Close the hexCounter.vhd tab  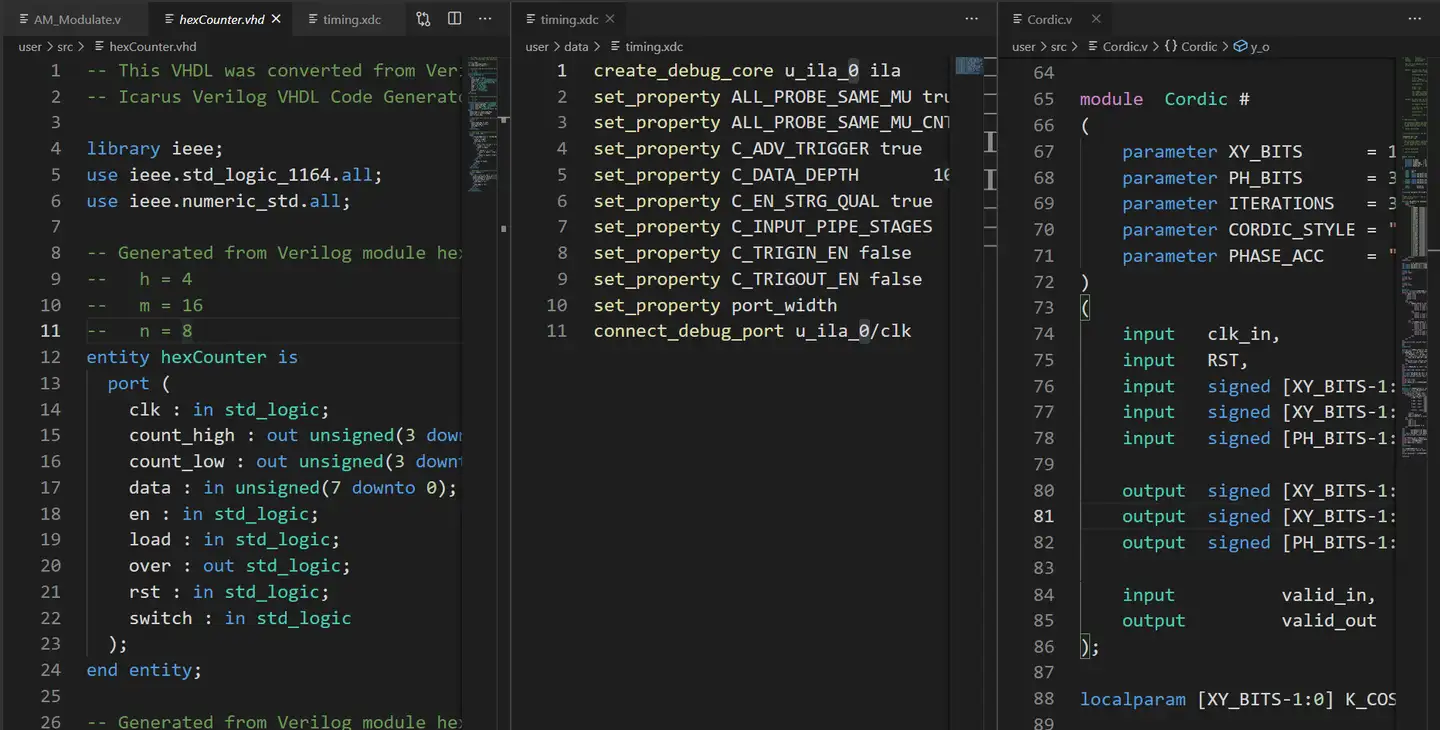pos(277,19)
